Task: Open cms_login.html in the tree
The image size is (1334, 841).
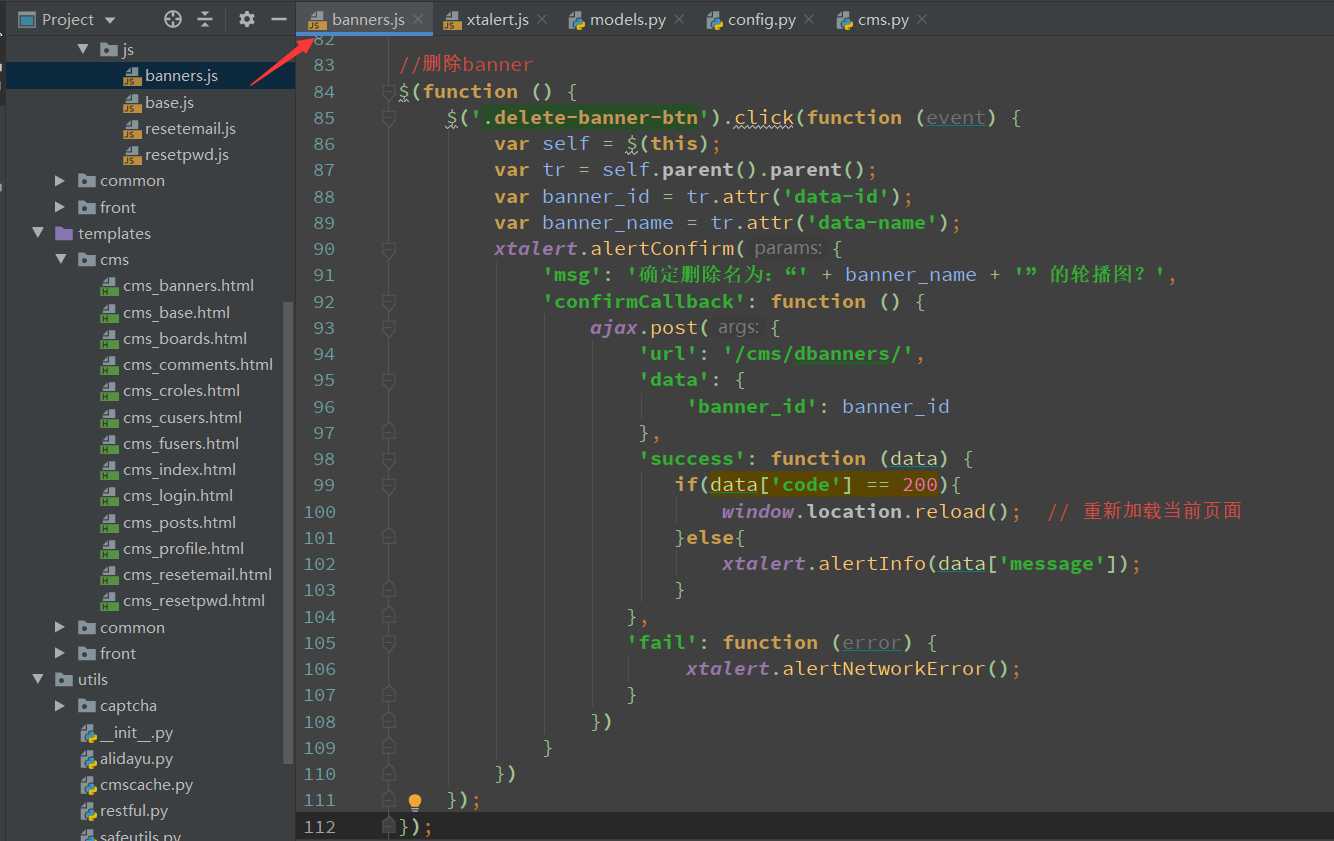Action: pyautogui.click(x=178, y=495)
